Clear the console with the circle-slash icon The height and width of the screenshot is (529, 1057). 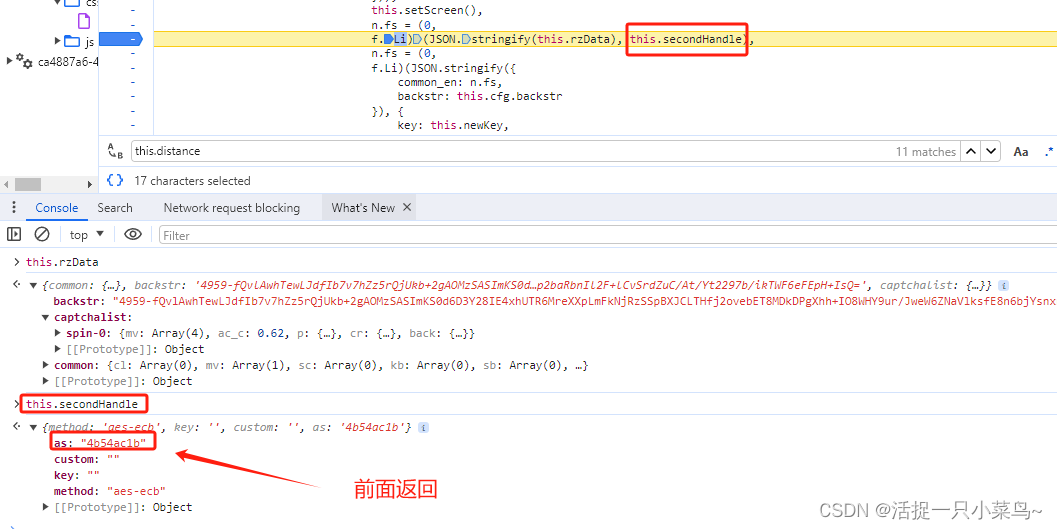[42, 234]
